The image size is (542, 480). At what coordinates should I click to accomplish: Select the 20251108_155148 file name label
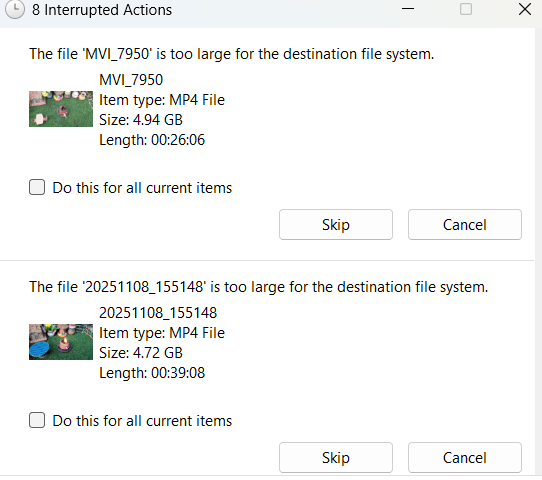[158, 313]
